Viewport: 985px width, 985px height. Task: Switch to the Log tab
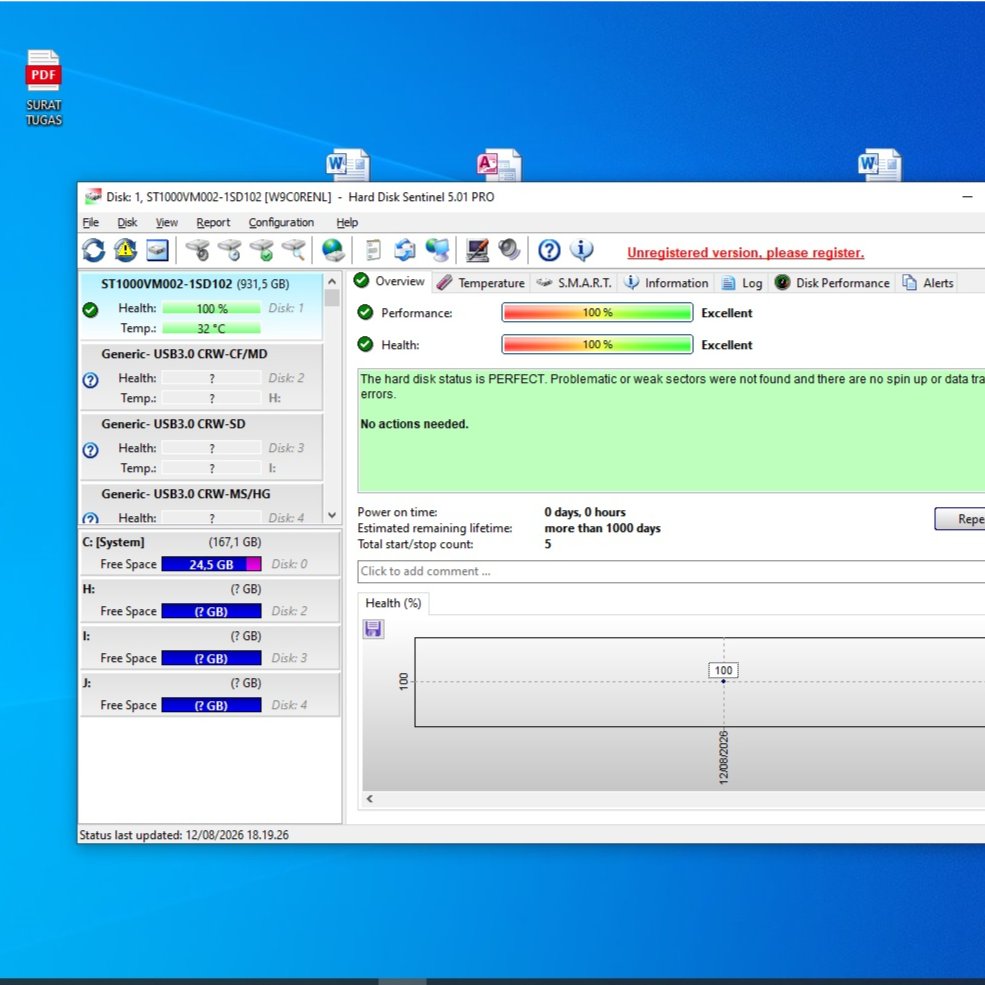point(742,283)
